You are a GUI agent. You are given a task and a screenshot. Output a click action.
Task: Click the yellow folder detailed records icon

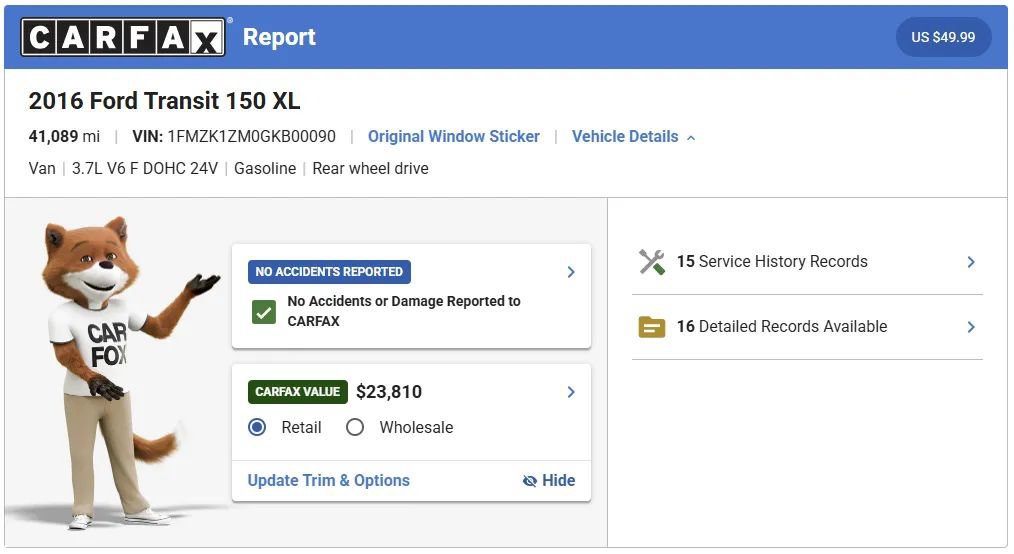pyautogui.click(x=651, y=327)
